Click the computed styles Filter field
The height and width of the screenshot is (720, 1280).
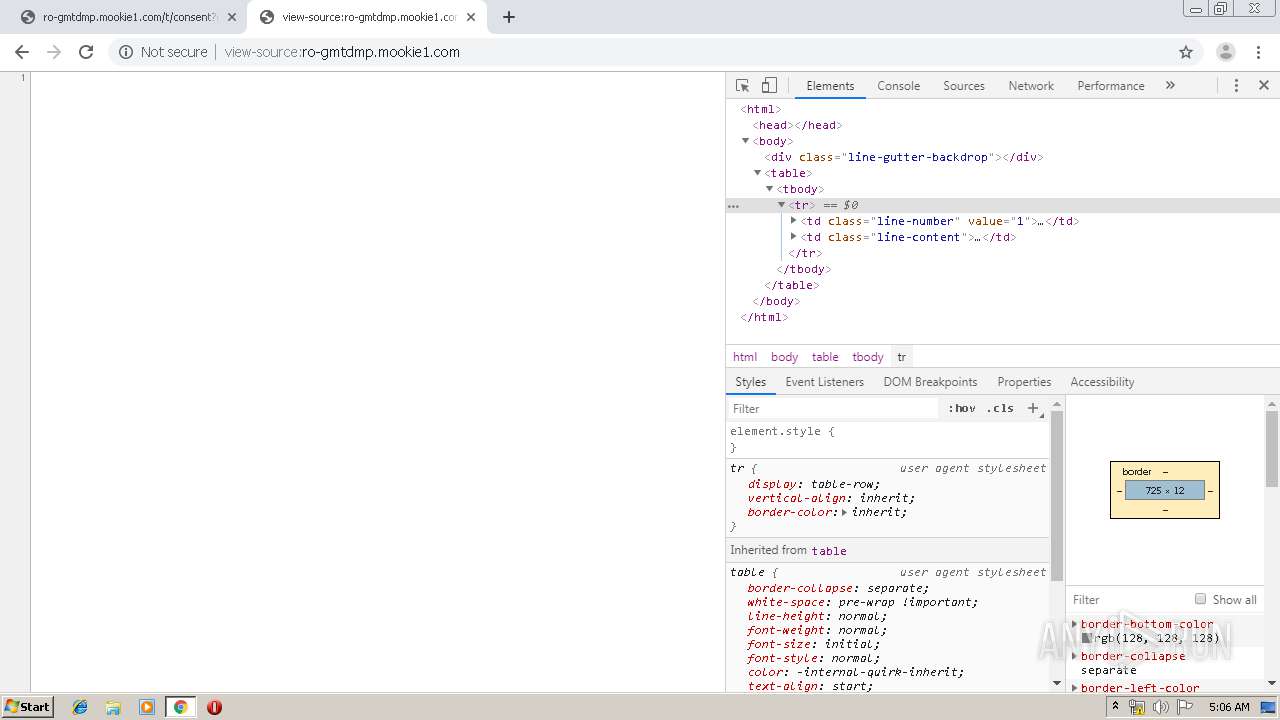[x=1128, y=599]
